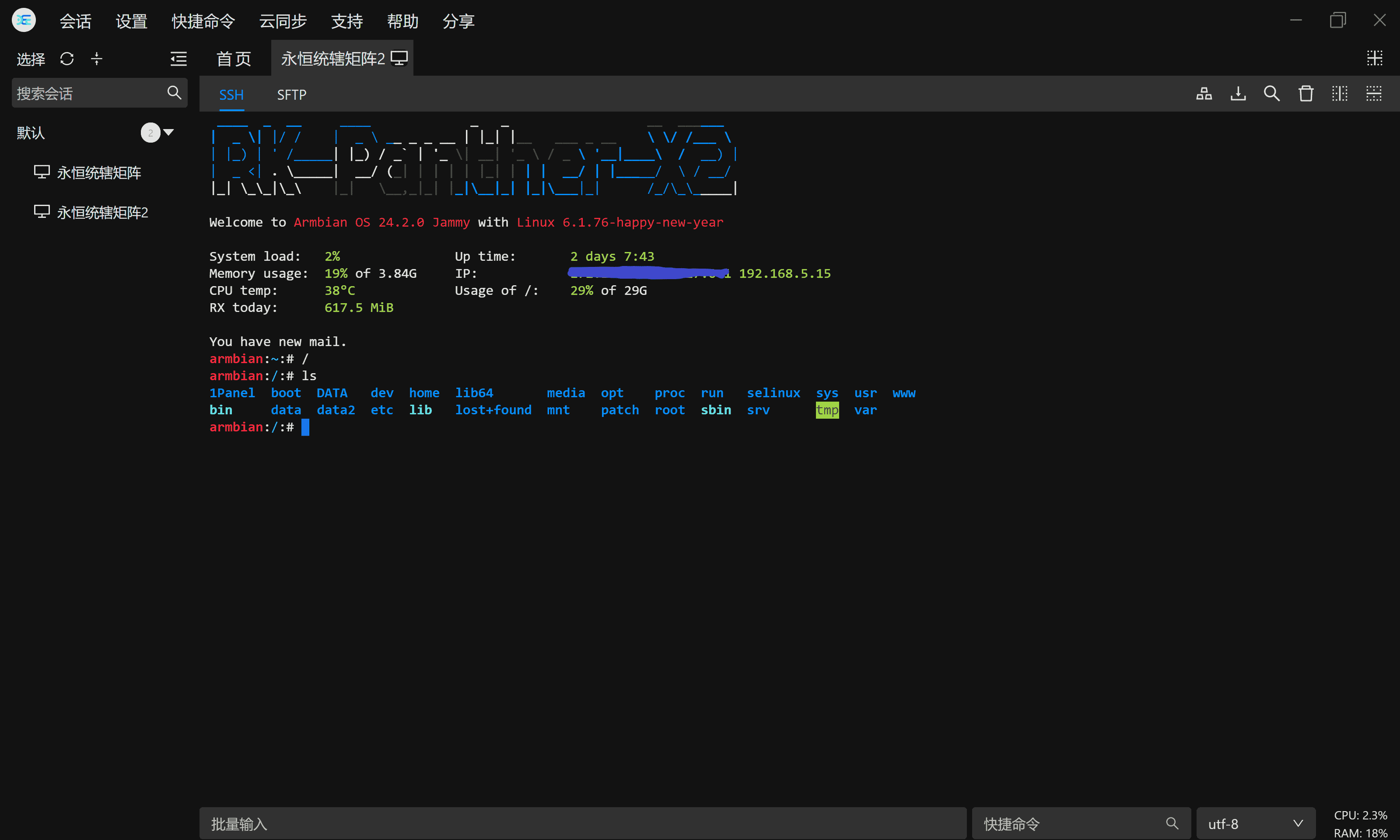Click the lost+found directory name
1400x840 pixels.
493,410
